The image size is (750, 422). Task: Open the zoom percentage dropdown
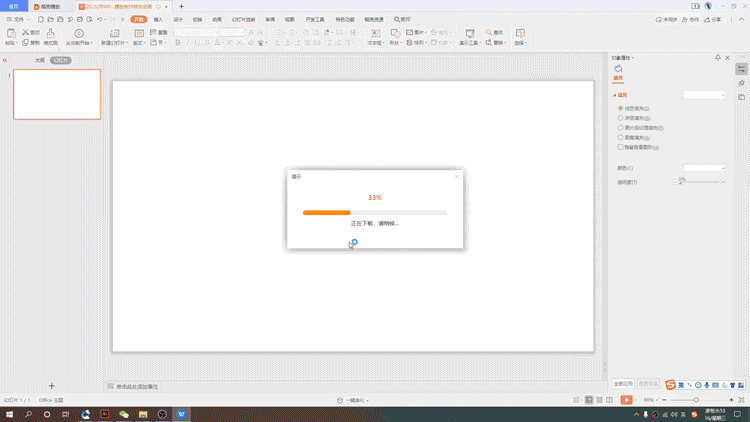click(x=651, y=400)
